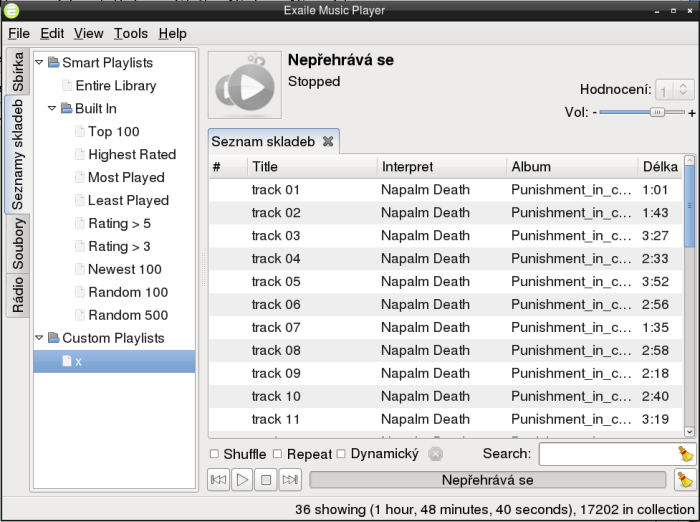Screen dimensions: 700x522
Task: Collapse the Custom Playlists node
Action: tap(39, 338)
